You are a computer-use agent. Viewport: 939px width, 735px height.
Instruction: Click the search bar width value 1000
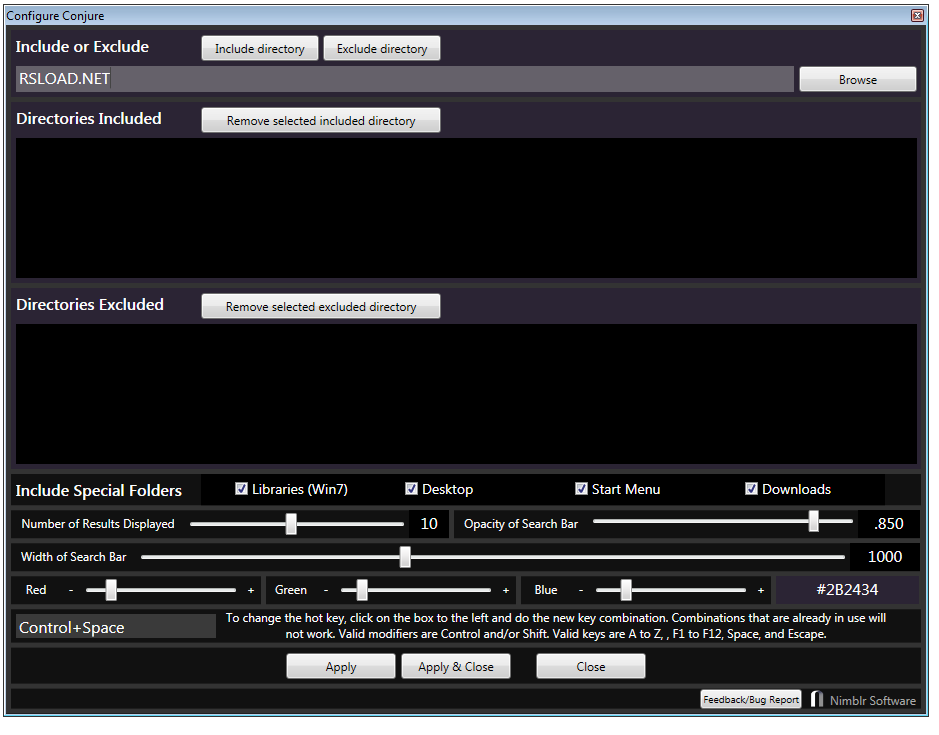(885, 557)
